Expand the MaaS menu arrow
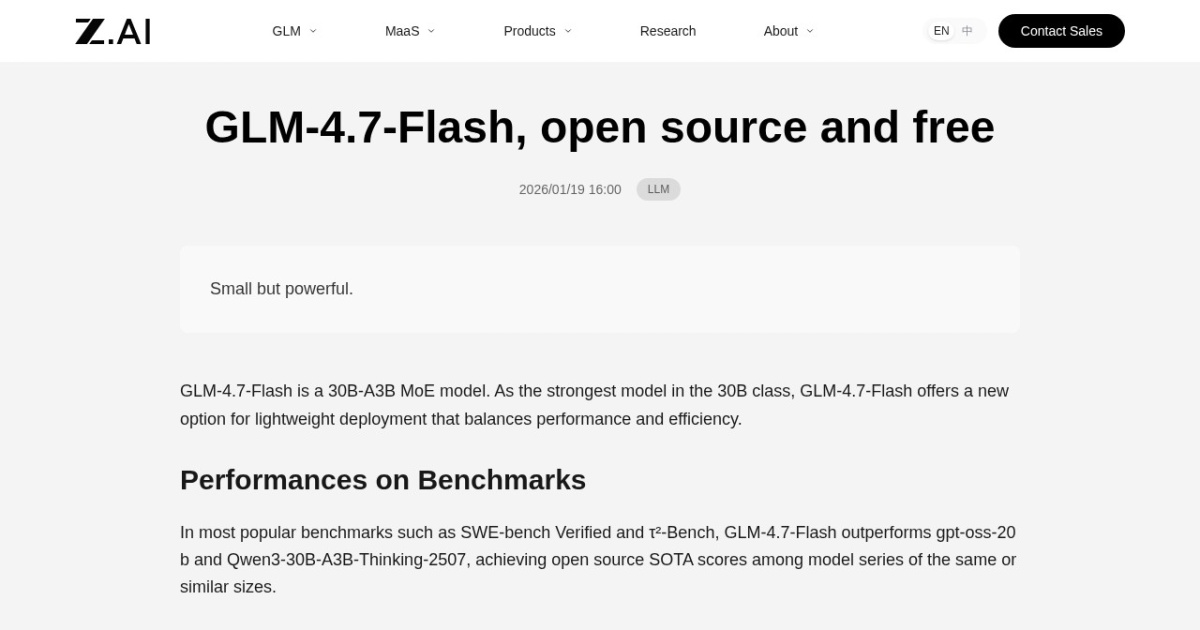1200x630 pixels. (x=431, y=31)
